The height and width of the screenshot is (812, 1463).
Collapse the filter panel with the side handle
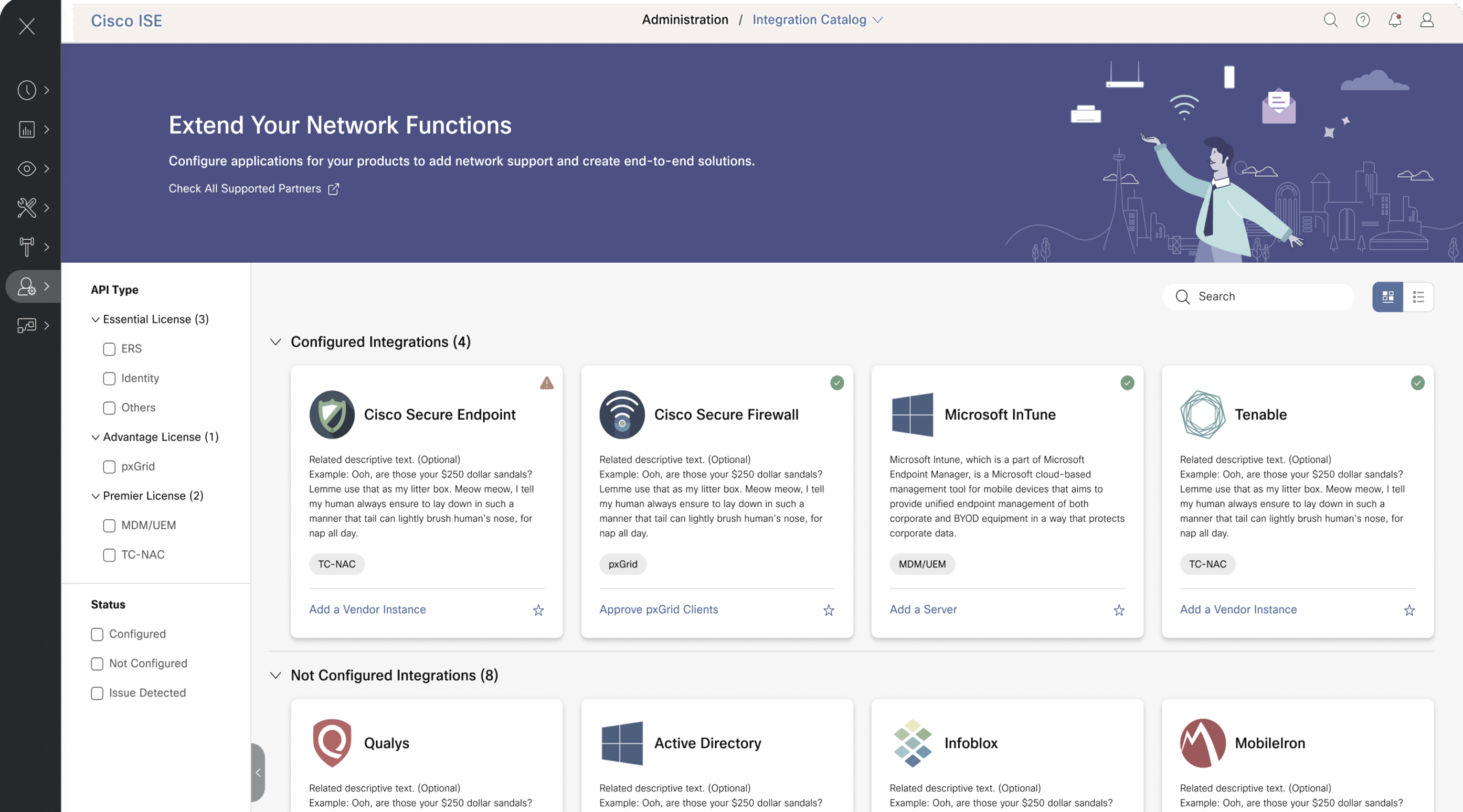(258, 772)
